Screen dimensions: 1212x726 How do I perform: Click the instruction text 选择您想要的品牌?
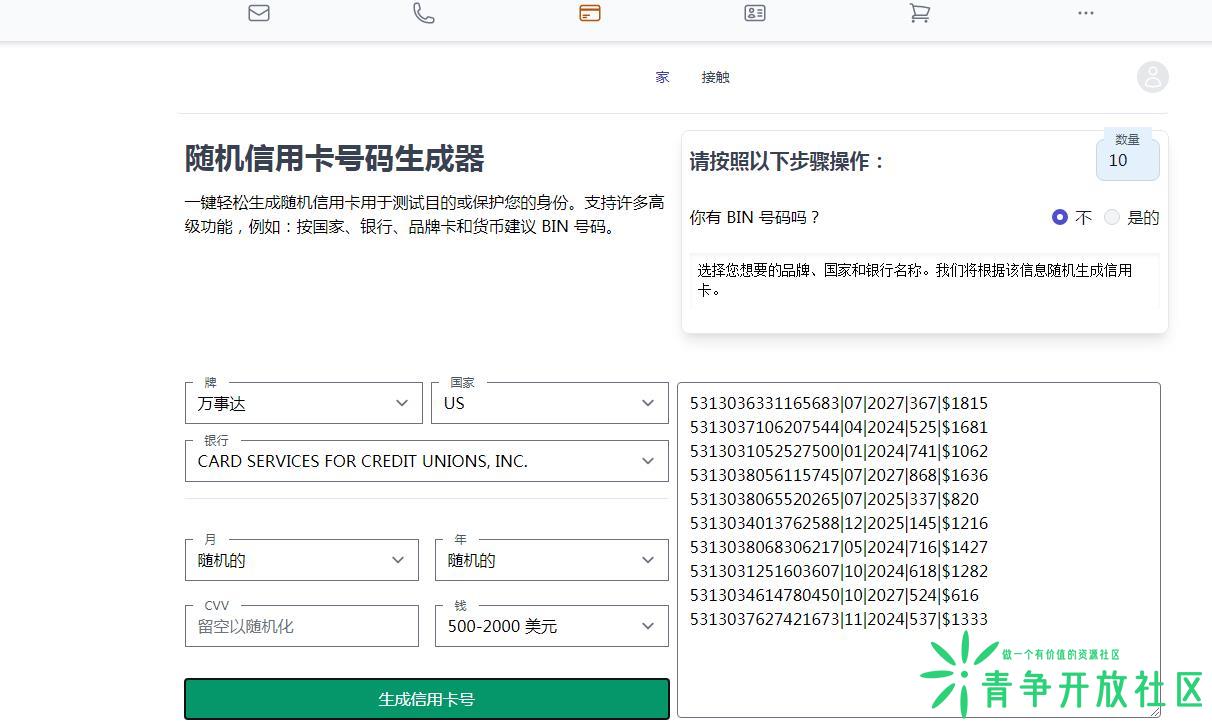(x=915, y=280)
